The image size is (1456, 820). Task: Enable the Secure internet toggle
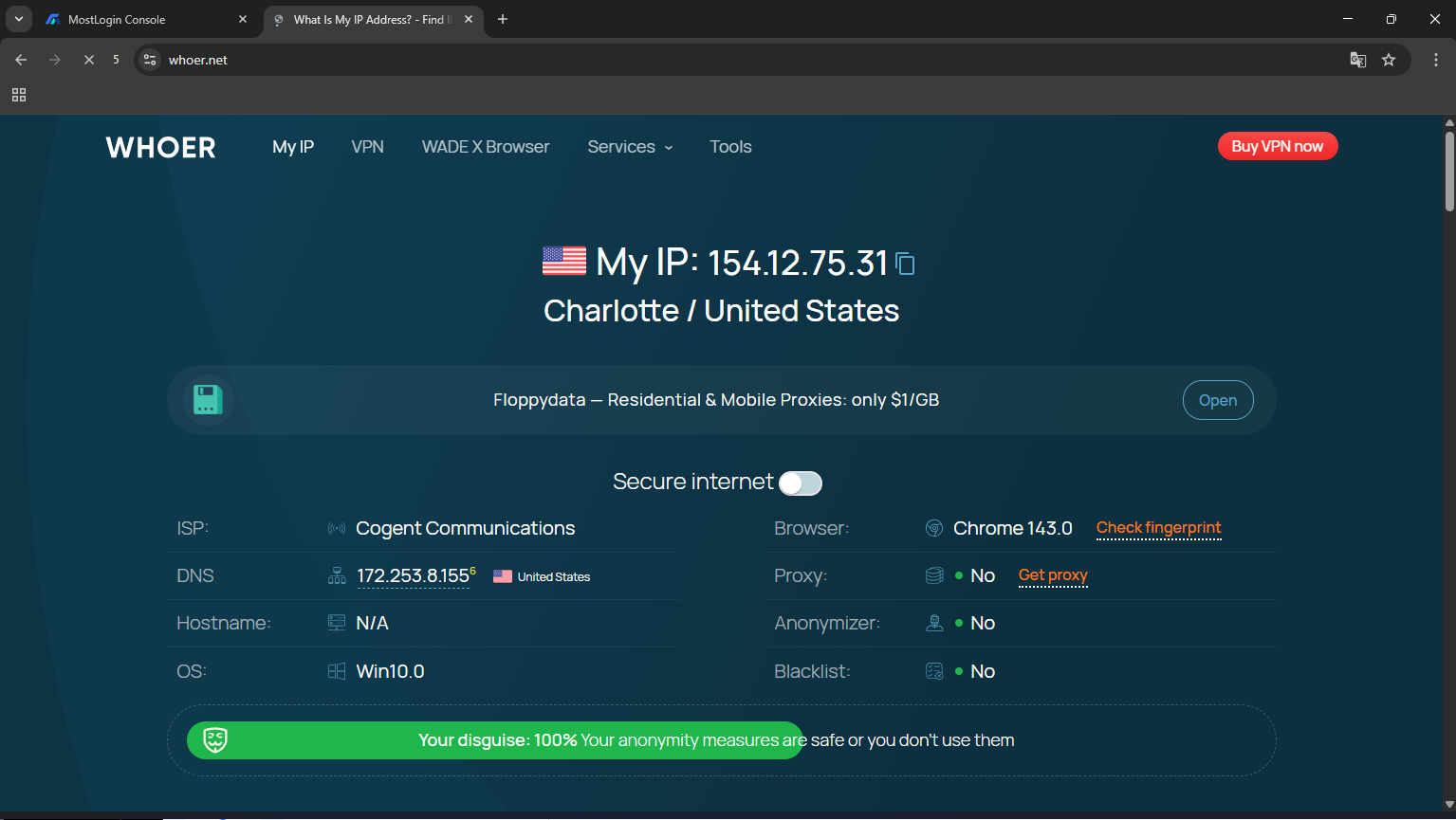(800, 483)
